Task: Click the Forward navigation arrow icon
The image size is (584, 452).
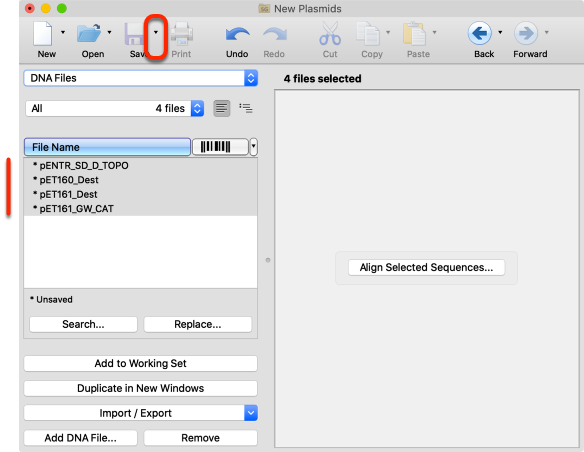Action: point(526,33)
